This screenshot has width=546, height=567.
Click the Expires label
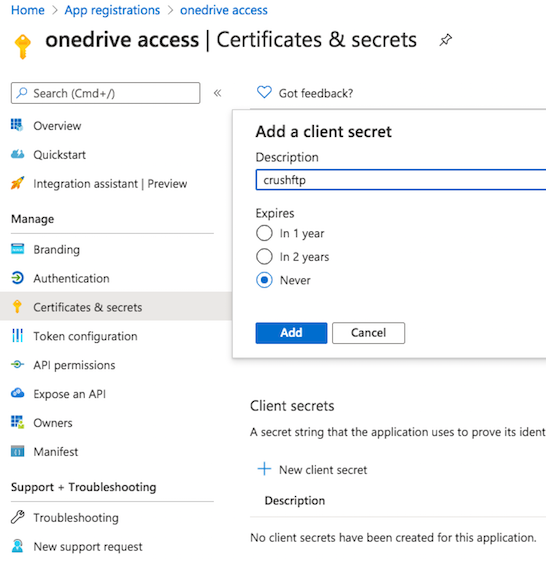point(275,213)
